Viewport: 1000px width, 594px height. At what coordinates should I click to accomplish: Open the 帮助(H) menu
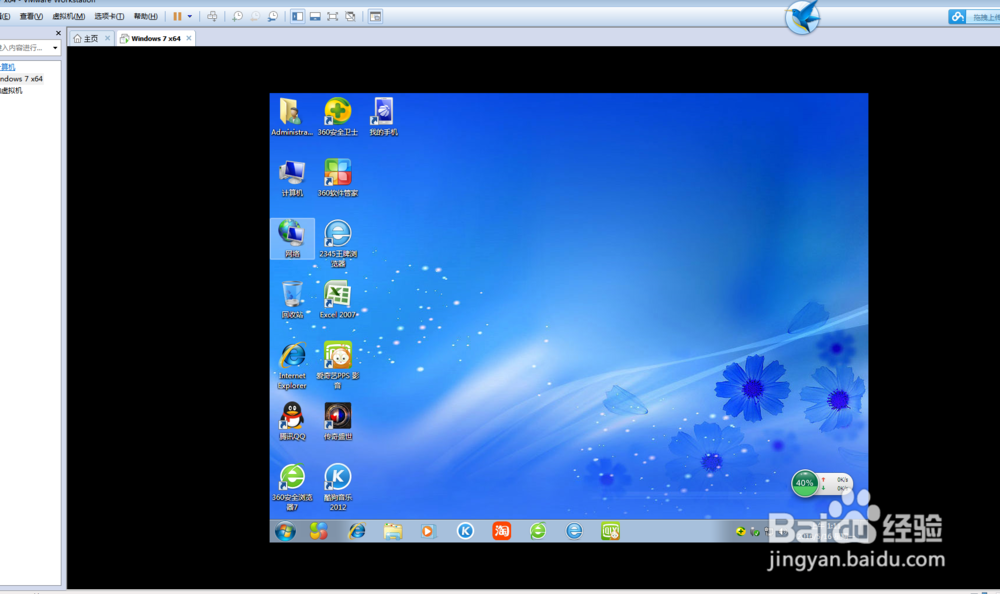click(145, 17)
